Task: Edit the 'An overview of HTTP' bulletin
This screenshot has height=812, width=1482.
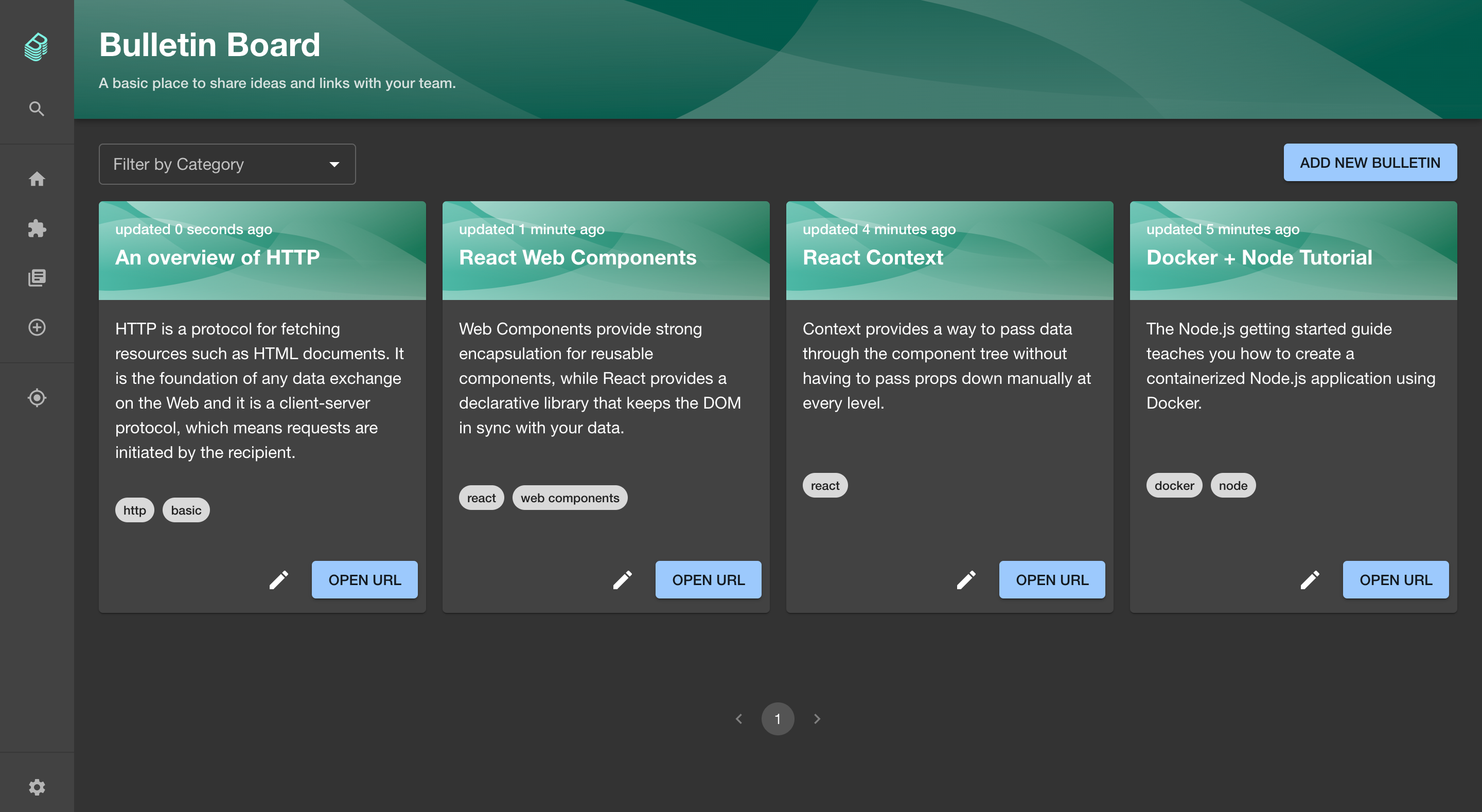Action: [279, 579]
